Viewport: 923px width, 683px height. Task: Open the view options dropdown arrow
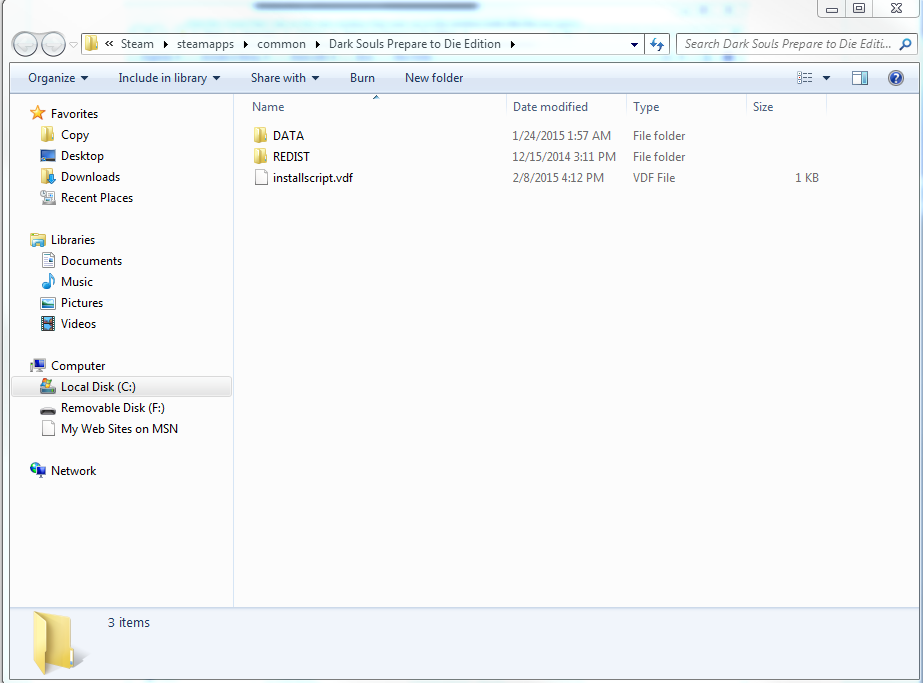pyautogui.click(x=826, y=78)
